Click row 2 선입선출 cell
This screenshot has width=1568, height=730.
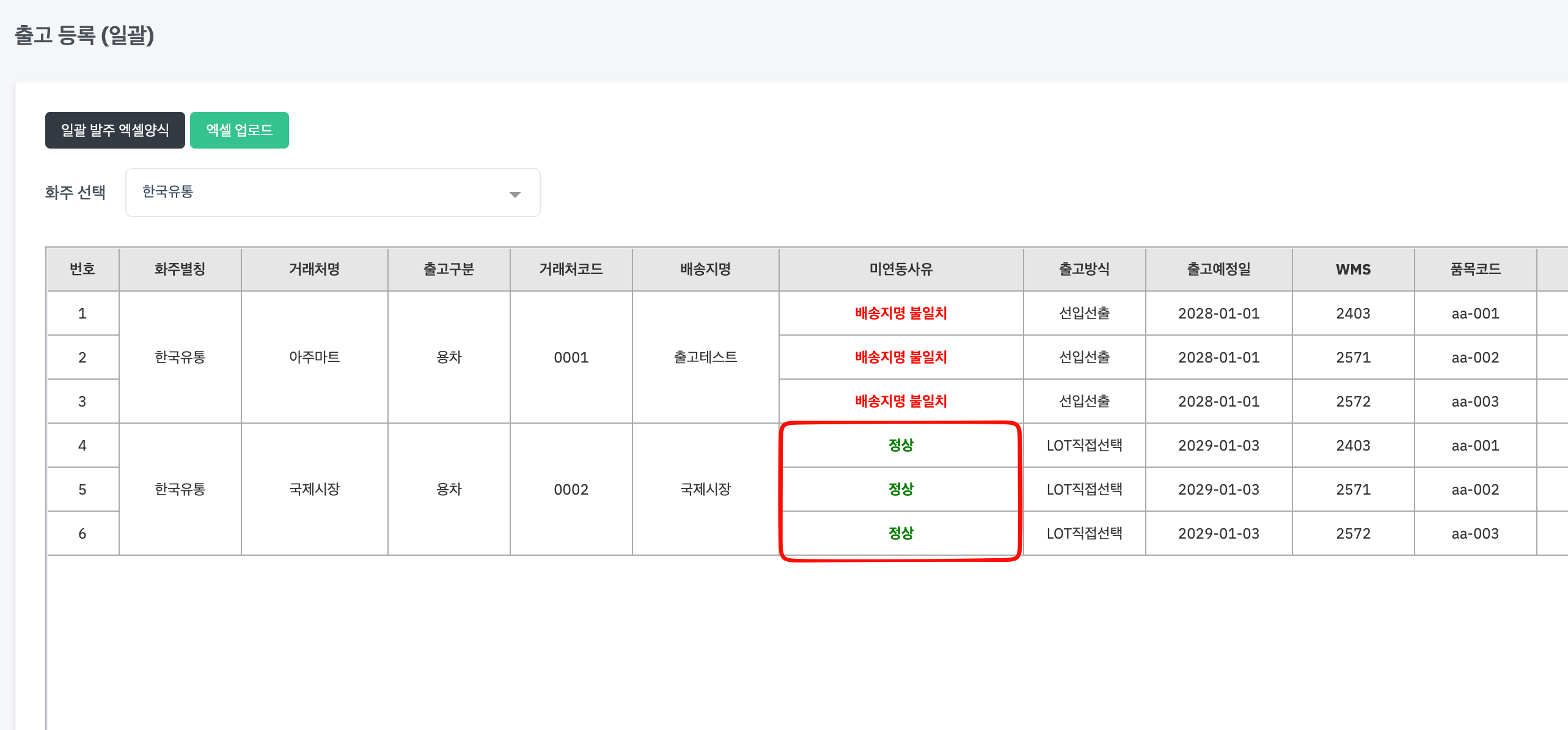tap(1084, 357)
